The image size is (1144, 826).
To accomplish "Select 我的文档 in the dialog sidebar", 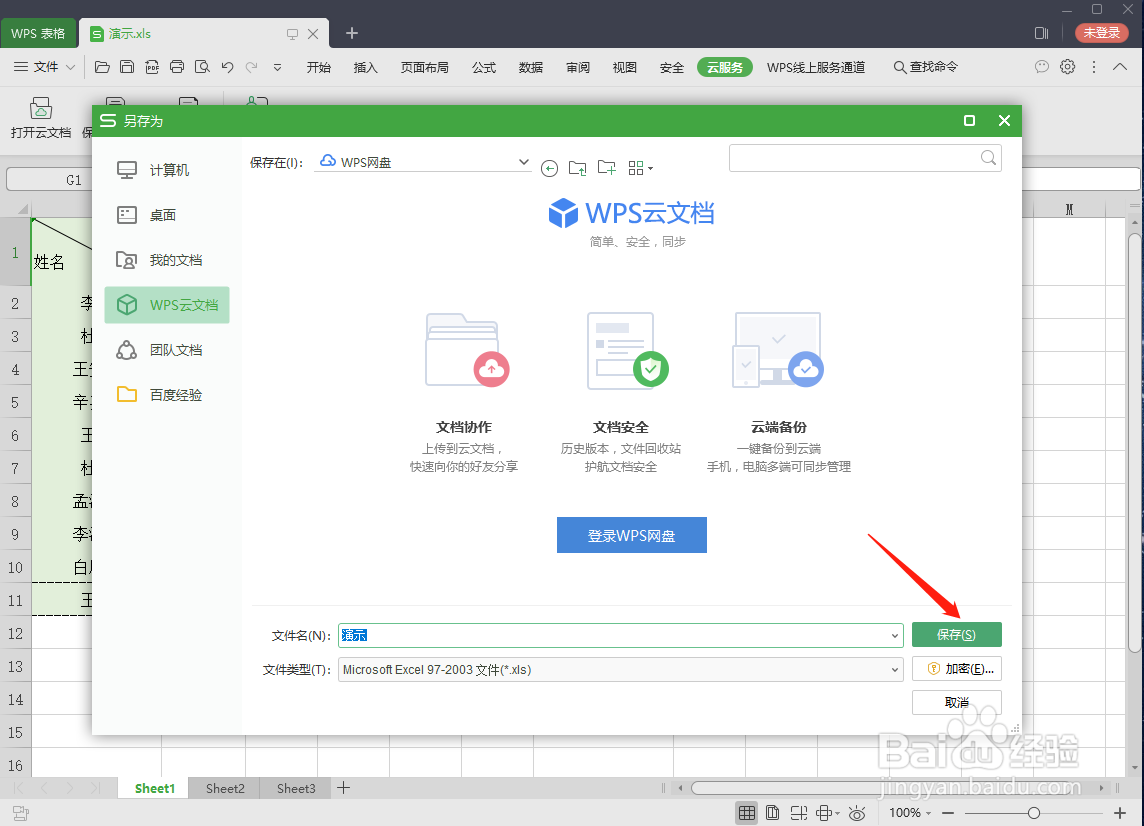I will [167, 260].
